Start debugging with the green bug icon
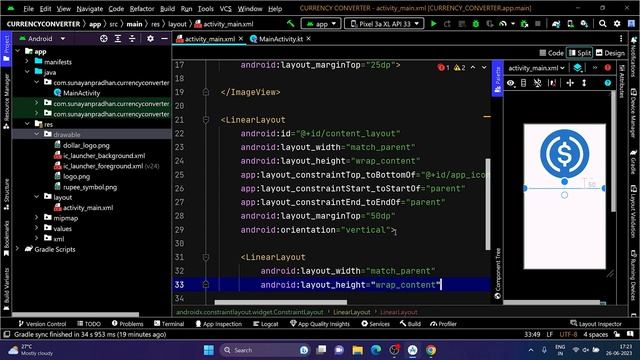The height and width of the screenshot is (360, 640). pyautogui.click(x=476, y=24)
